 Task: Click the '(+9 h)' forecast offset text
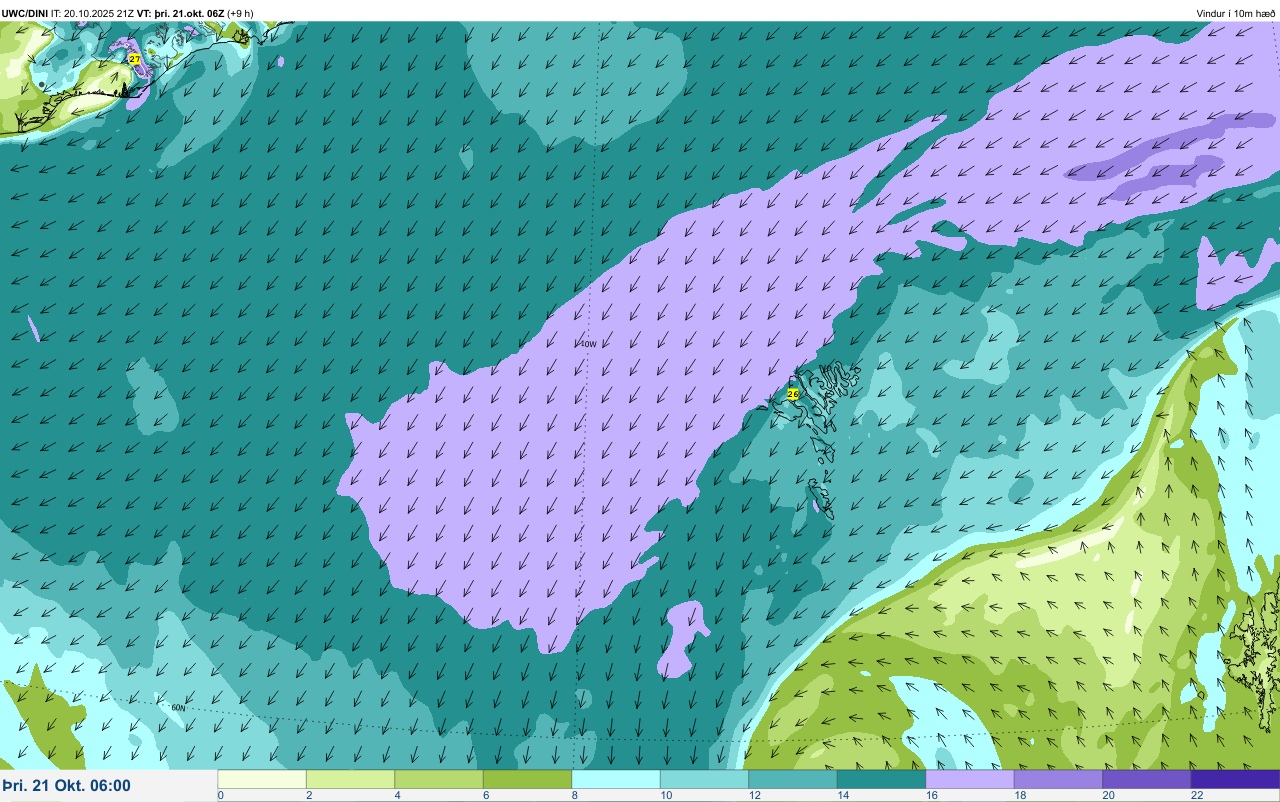click(240, 13)
